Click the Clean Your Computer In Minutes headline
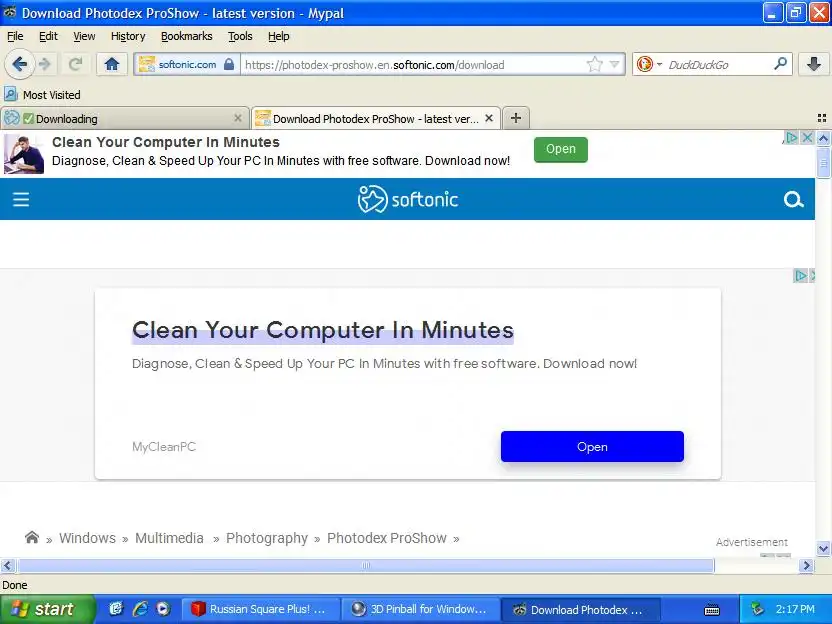This screenshot has width=832, height=624. click(323, 330)
